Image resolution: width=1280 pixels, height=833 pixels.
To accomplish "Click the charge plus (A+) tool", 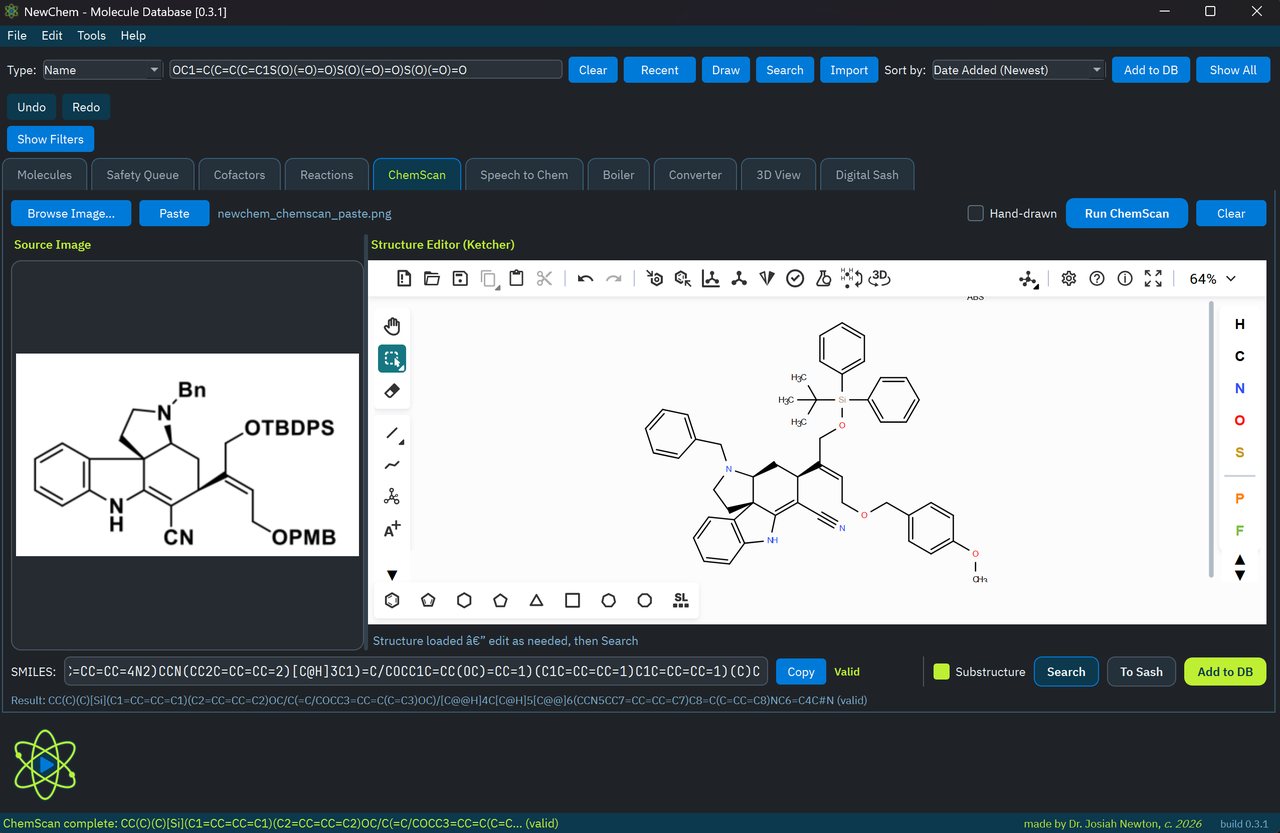I will tap(392, 528).
